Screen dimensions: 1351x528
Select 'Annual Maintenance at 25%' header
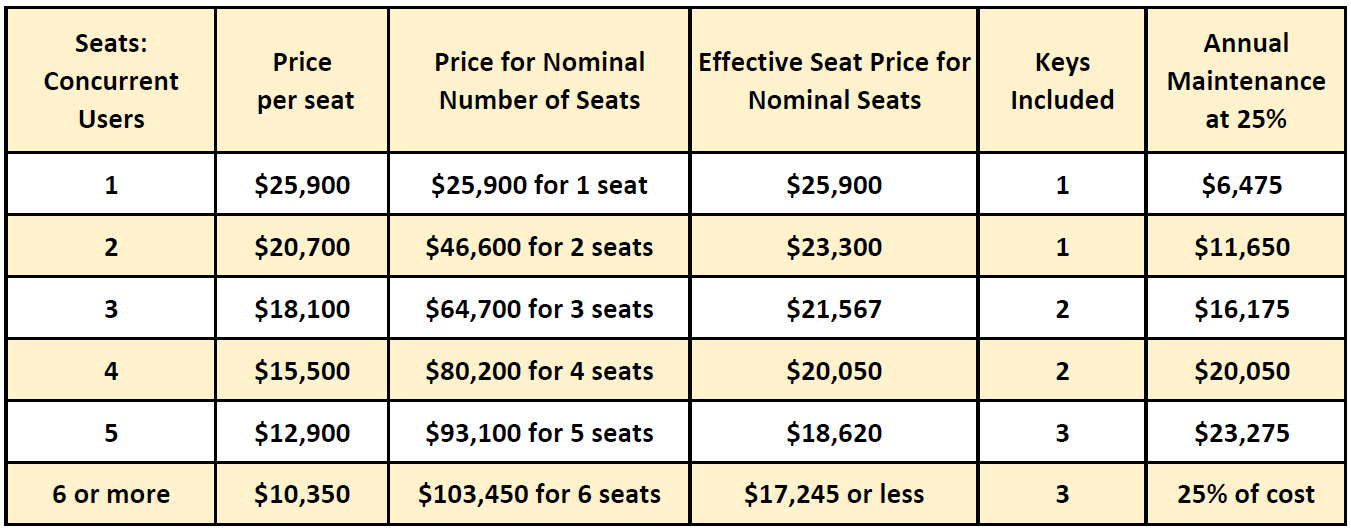click(x=1246, y=81)
